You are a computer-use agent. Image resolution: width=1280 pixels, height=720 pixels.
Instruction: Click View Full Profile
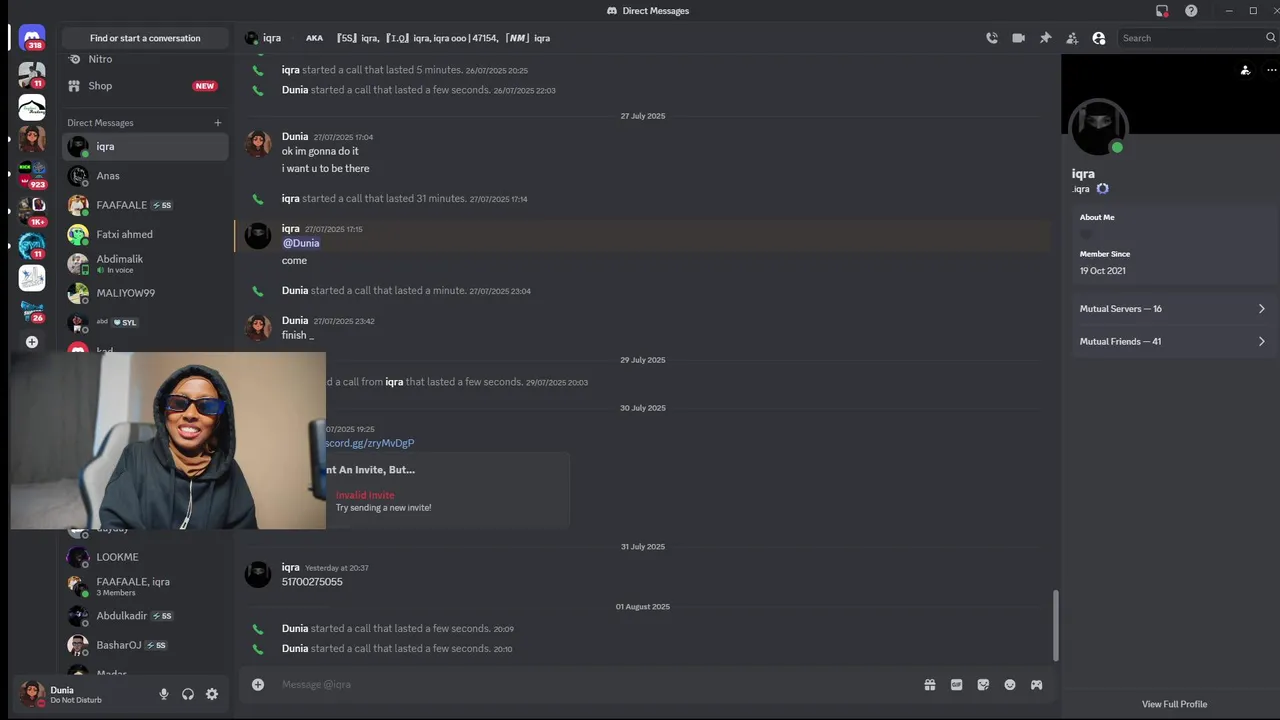pyautogui.click(x=1174, y=704)
